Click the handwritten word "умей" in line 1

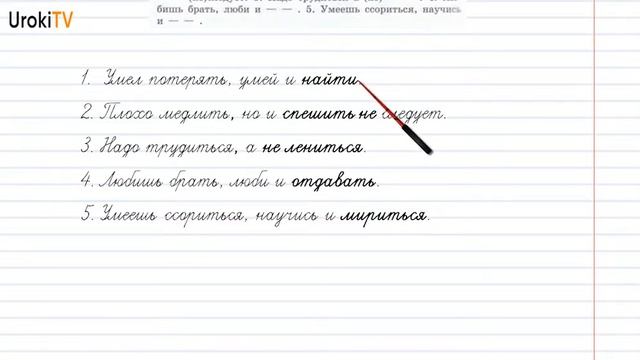tap(258, 80)
